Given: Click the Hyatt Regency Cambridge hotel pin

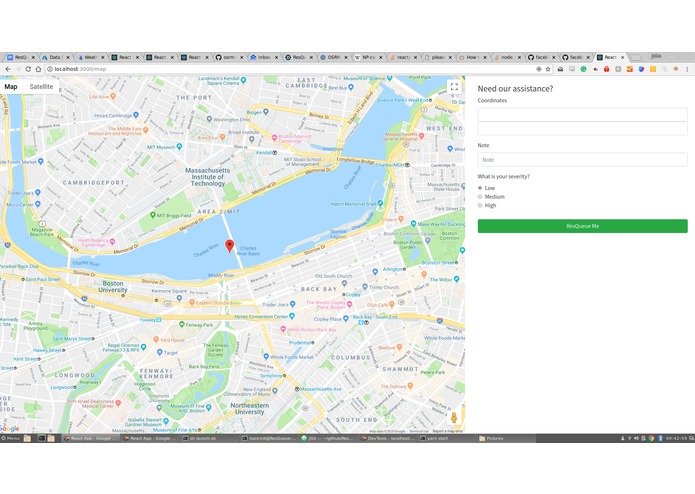Looking at the screenshot, I should click(113, 241).
